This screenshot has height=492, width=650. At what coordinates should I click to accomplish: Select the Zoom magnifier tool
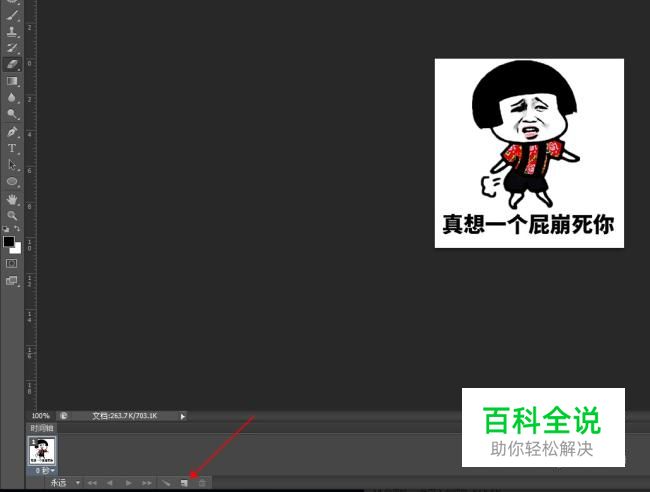pyautogui.click(x=12, y=216)
